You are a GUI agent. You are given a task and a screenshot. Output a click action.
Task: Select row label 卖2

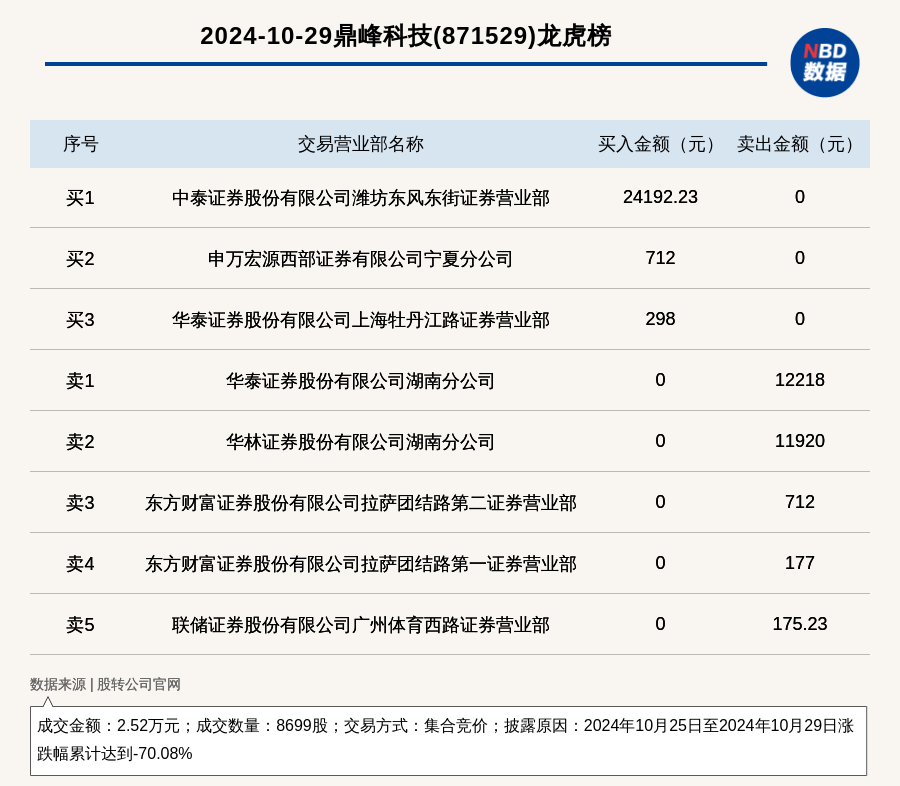(x=80, y=442)
